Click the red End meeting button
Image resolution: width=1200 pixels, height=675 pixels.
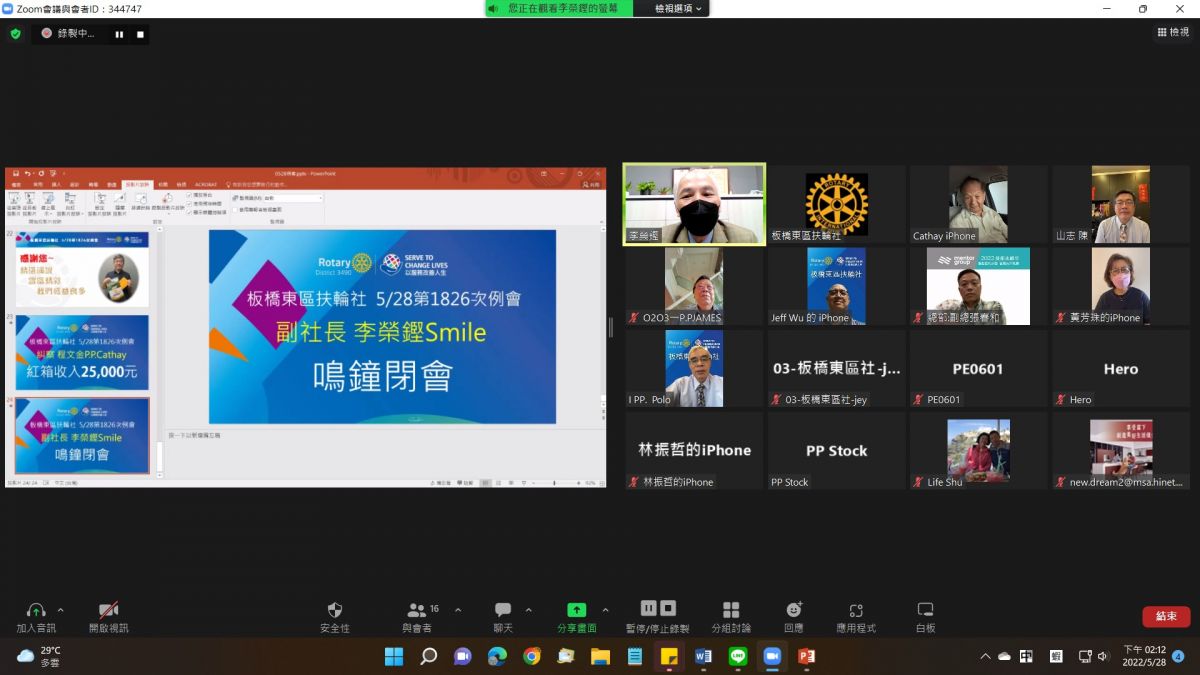1166,616
